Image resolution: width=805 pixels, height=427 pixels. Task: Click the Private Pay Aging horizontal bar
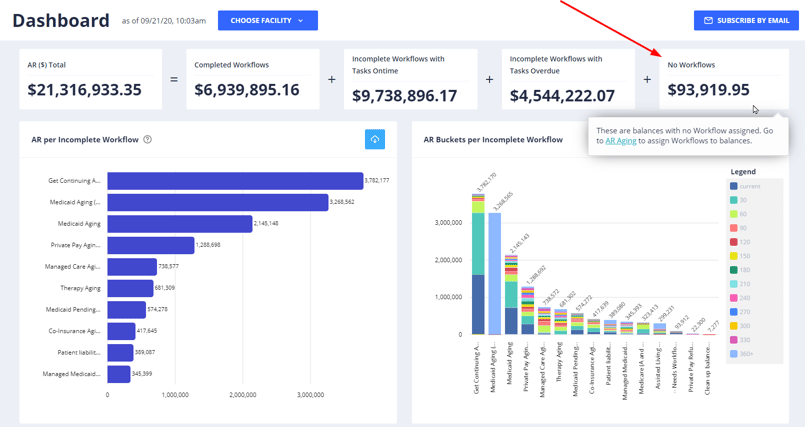coord(151,244)
